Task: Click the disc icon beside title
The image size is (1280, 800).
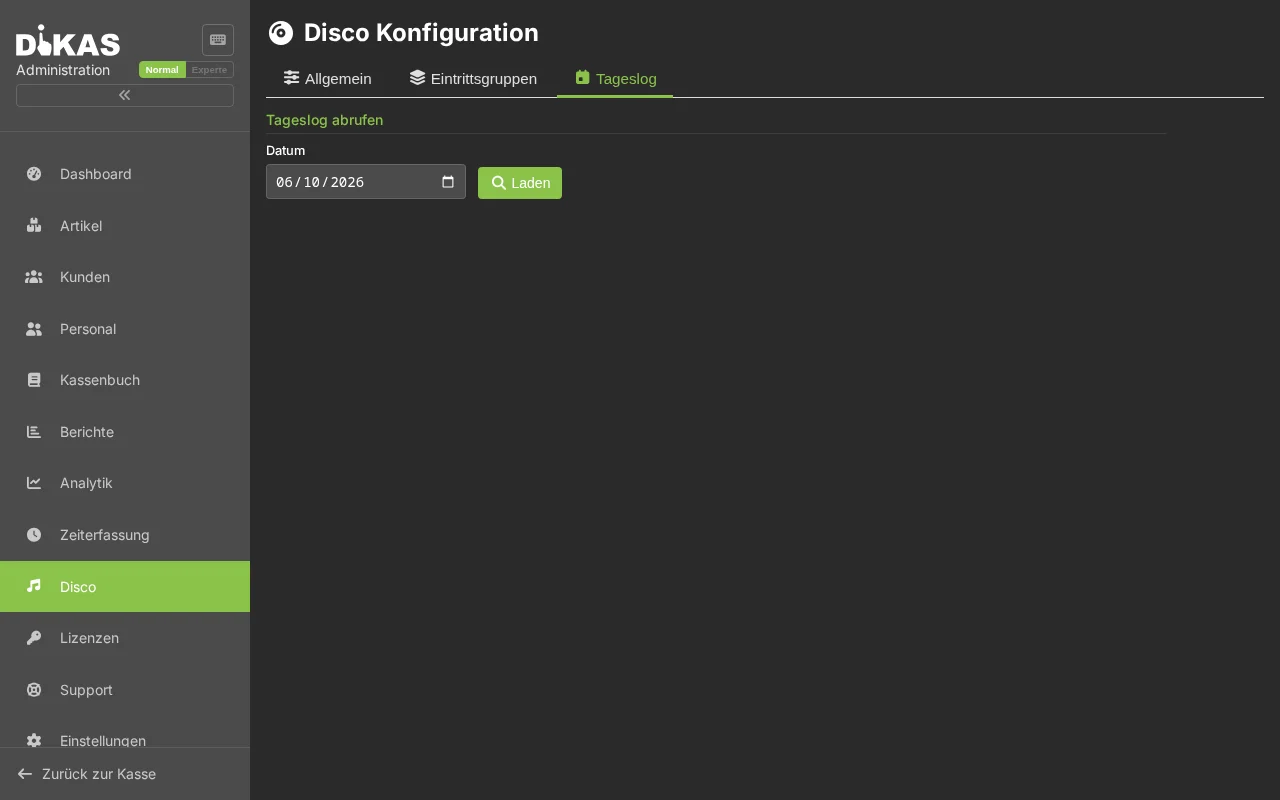Action: (281, 33)
